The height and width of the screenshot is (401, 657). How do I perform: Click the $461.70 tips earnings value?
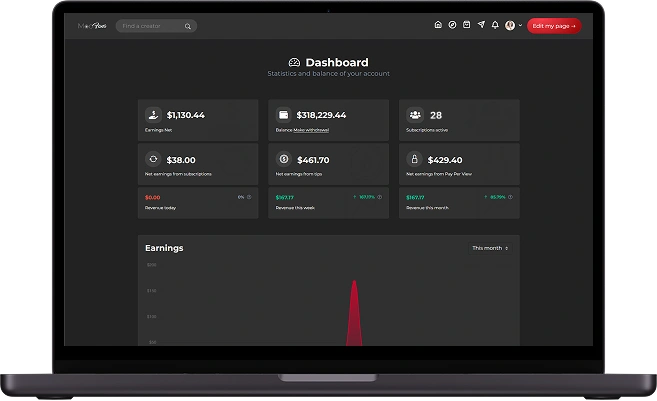(313, 160)
